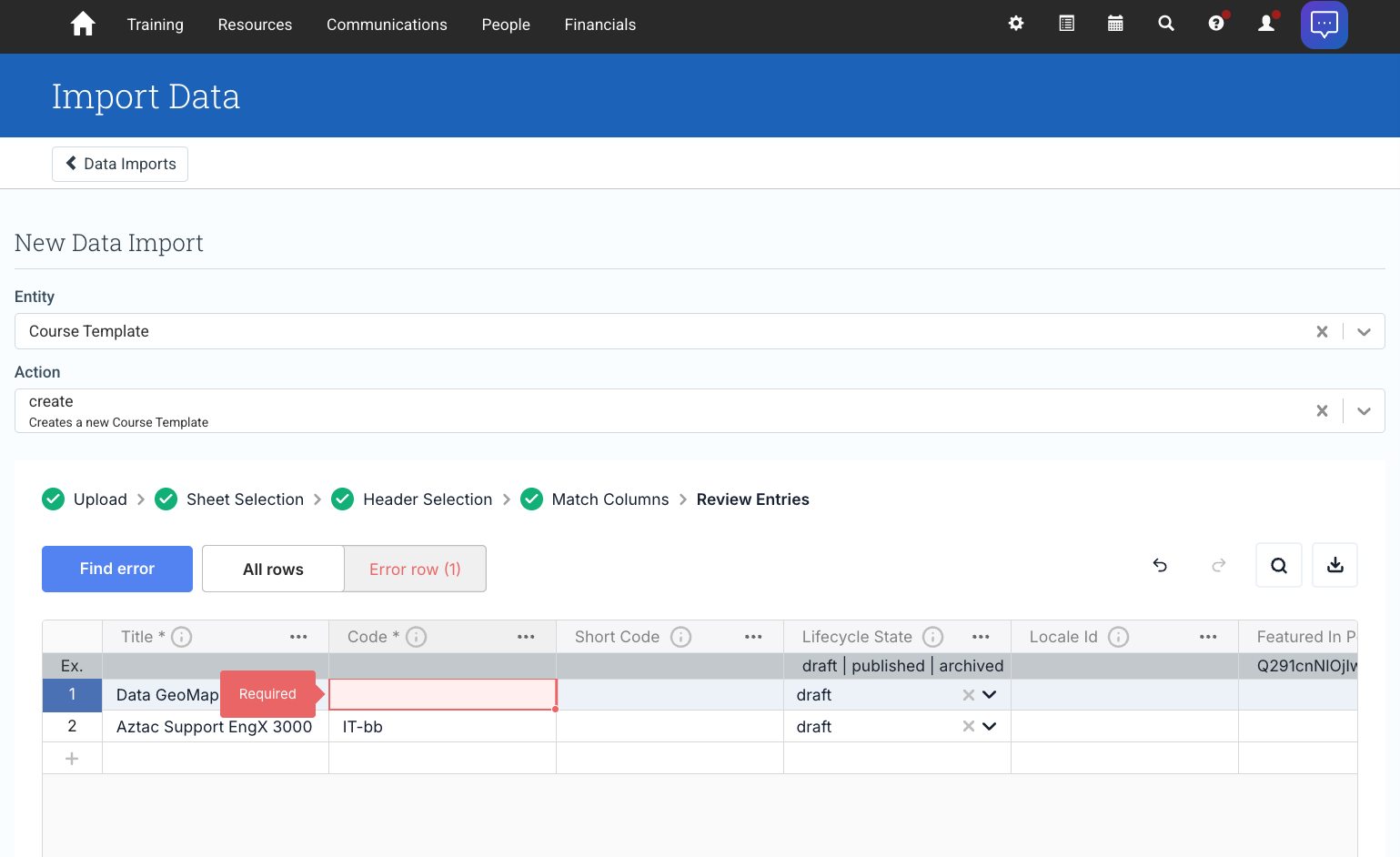
Task: Open the Resources menu
Action: [255, 25]
